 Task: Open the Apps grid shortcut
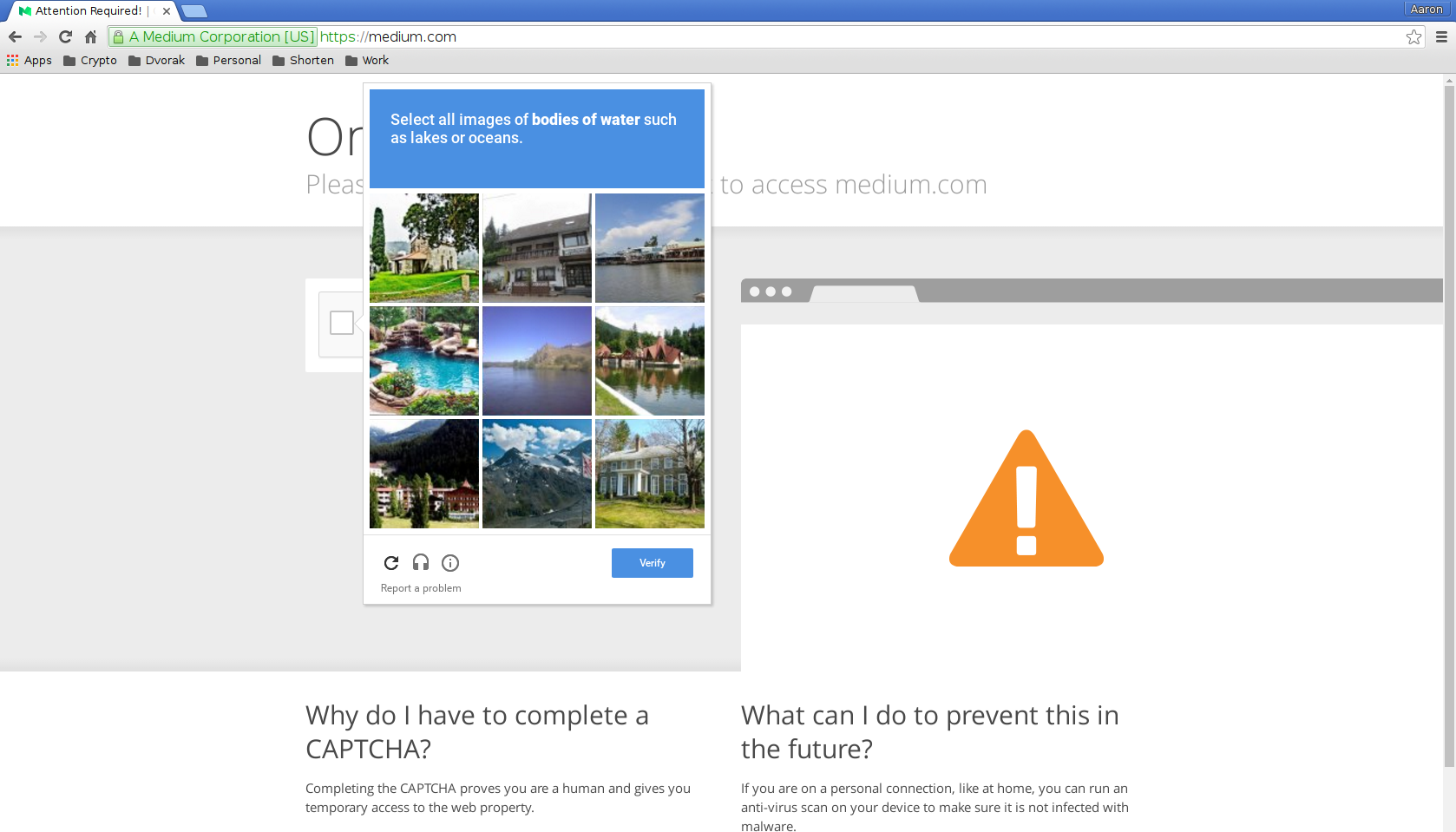tap(30, 61)
